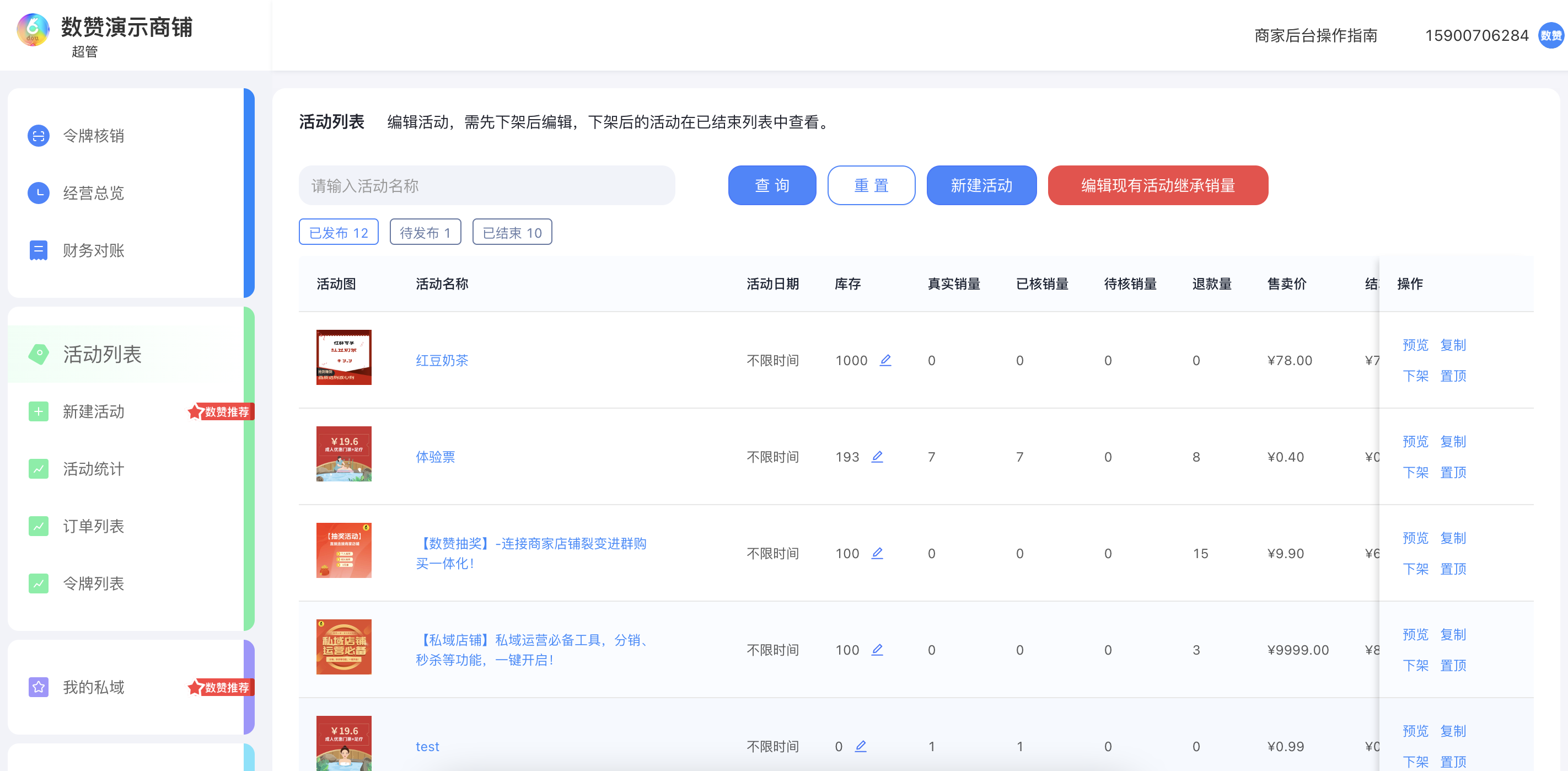1568x771 pixels.
Task: Click the 活动统计 chart icon
Action: [39, 469]
